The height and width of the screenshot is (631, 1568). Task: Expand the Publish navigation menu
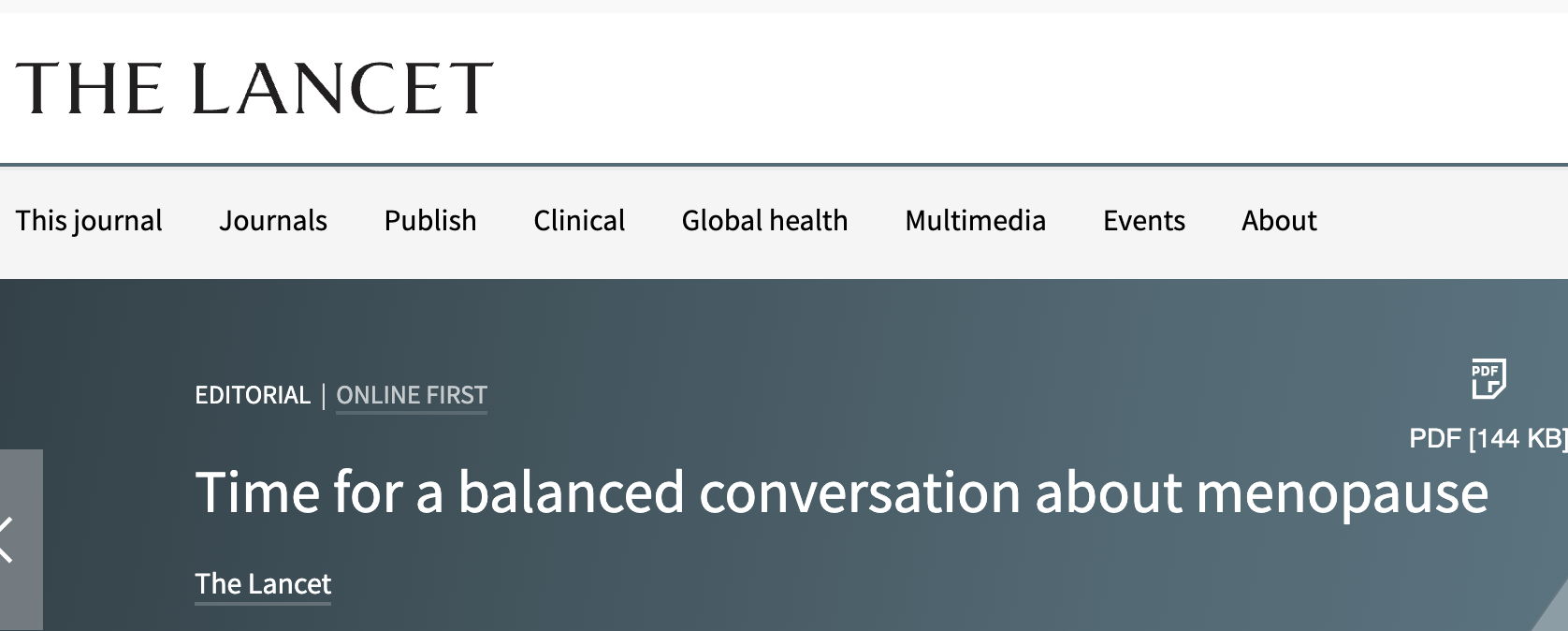pos(430,221)
